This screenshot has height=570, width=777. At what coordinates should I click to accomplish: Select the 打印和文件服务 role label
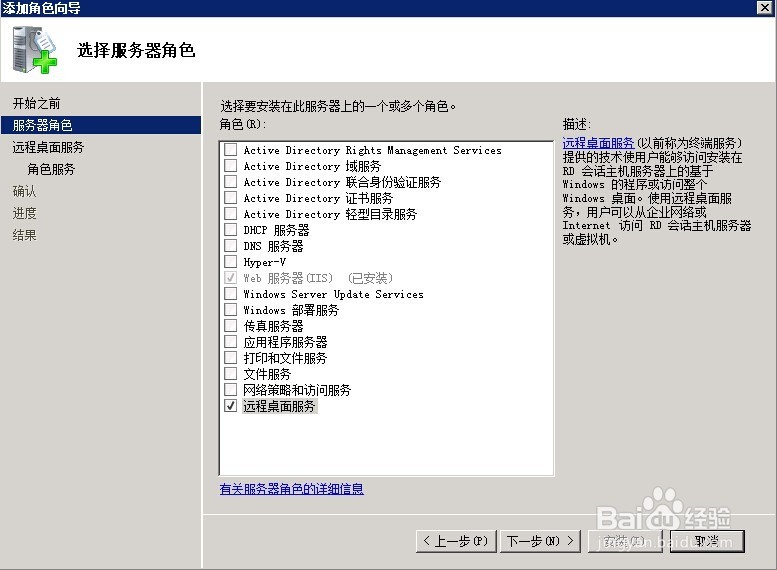[x=285, y=358]
